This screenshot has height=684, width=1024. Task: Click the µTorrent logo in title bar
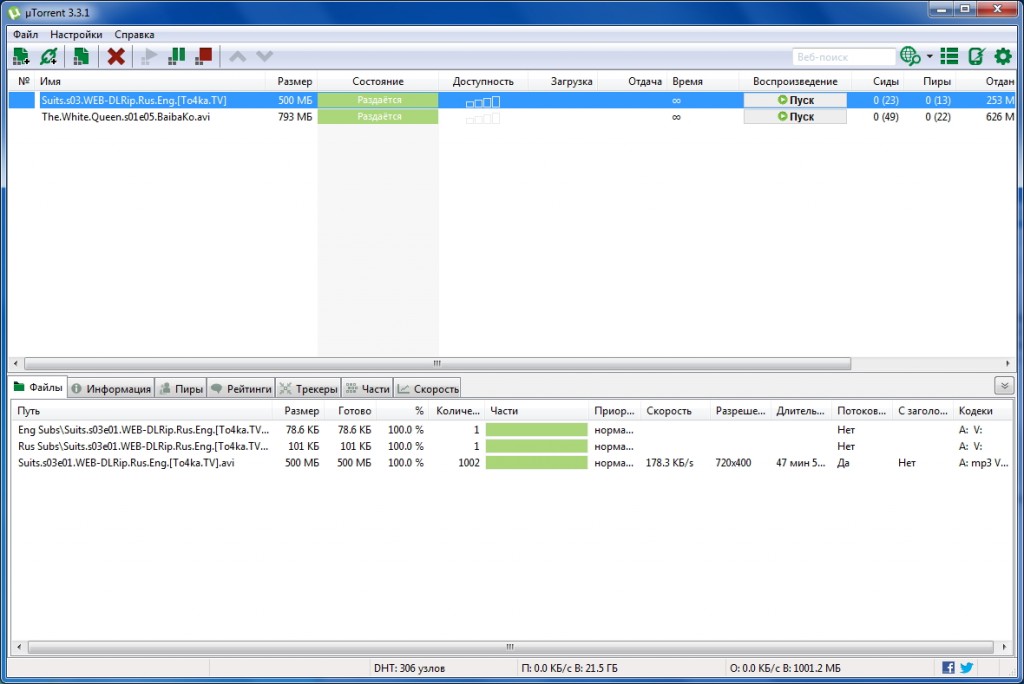click(14, 12)
